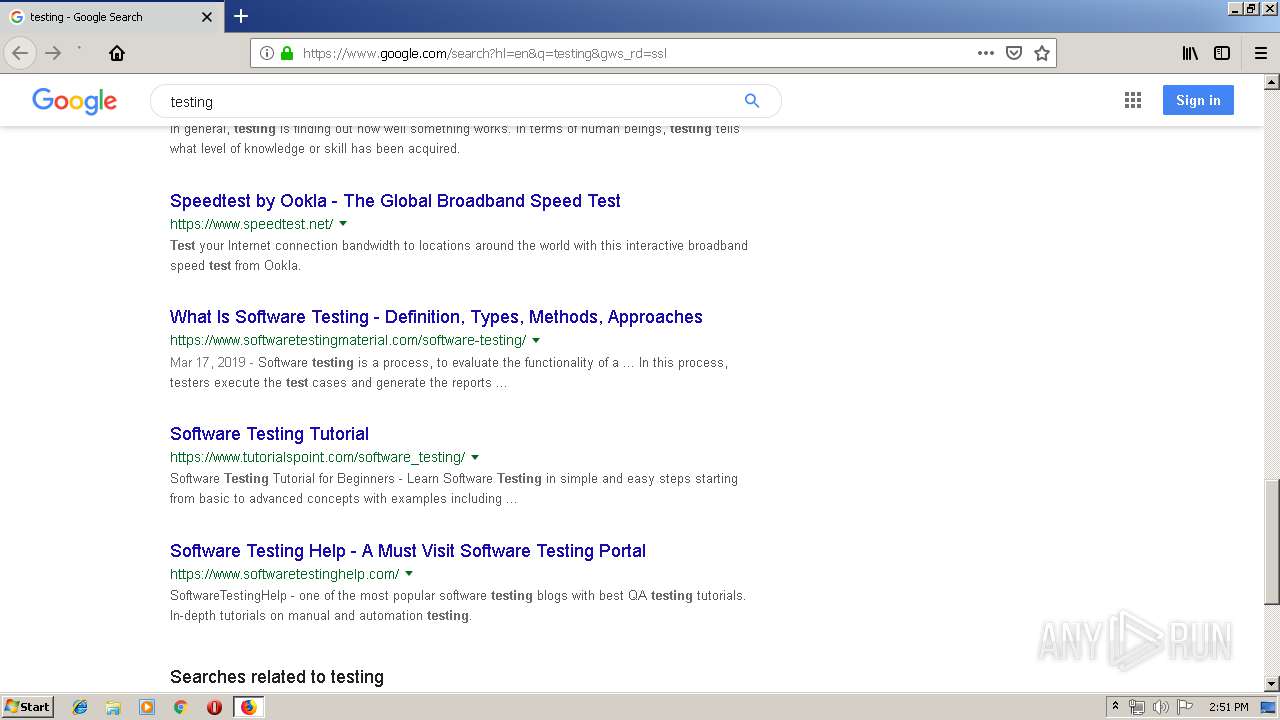
Task: Open the Google apps grid
Action: pos(1133,100)
